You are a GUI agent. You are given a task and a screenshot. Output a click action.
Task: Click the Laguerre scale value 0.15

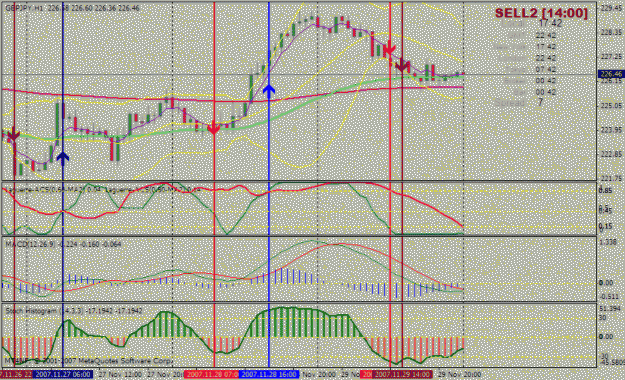coord(605,226)
